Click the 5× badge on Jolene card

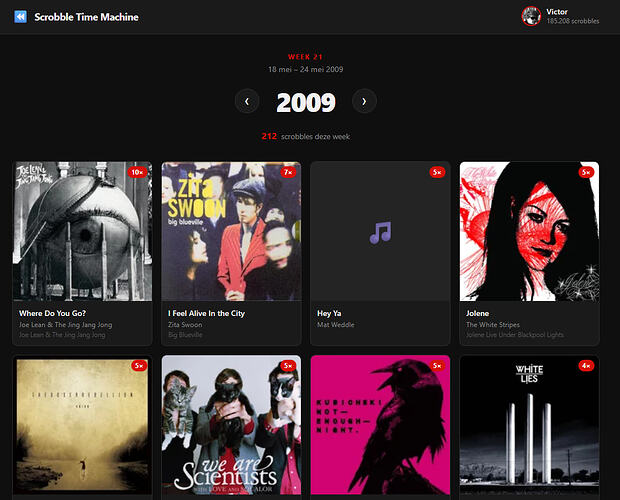(586, 172)
